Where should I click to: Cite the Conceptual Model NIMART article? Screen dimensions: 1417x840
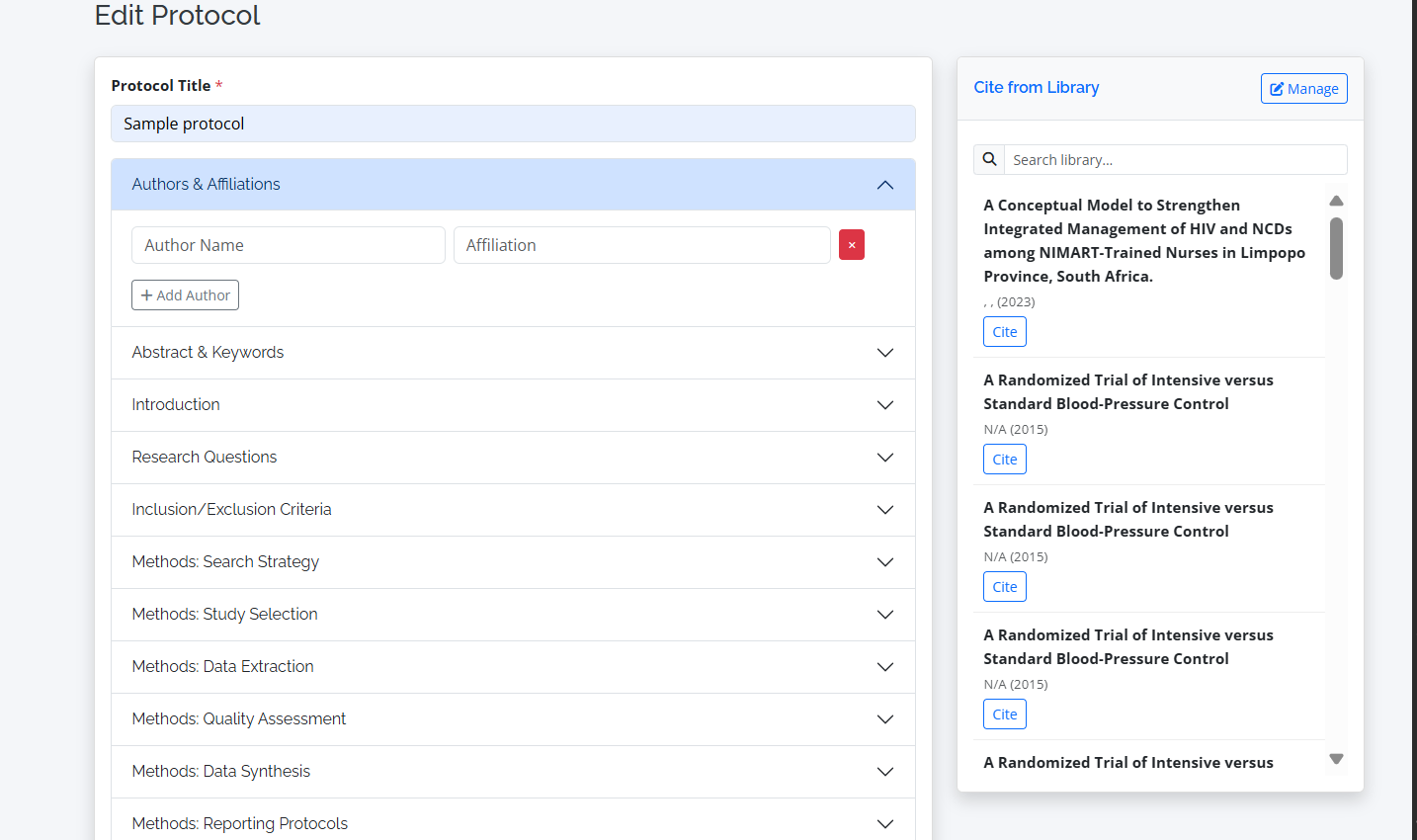[x=1004, y=332]
